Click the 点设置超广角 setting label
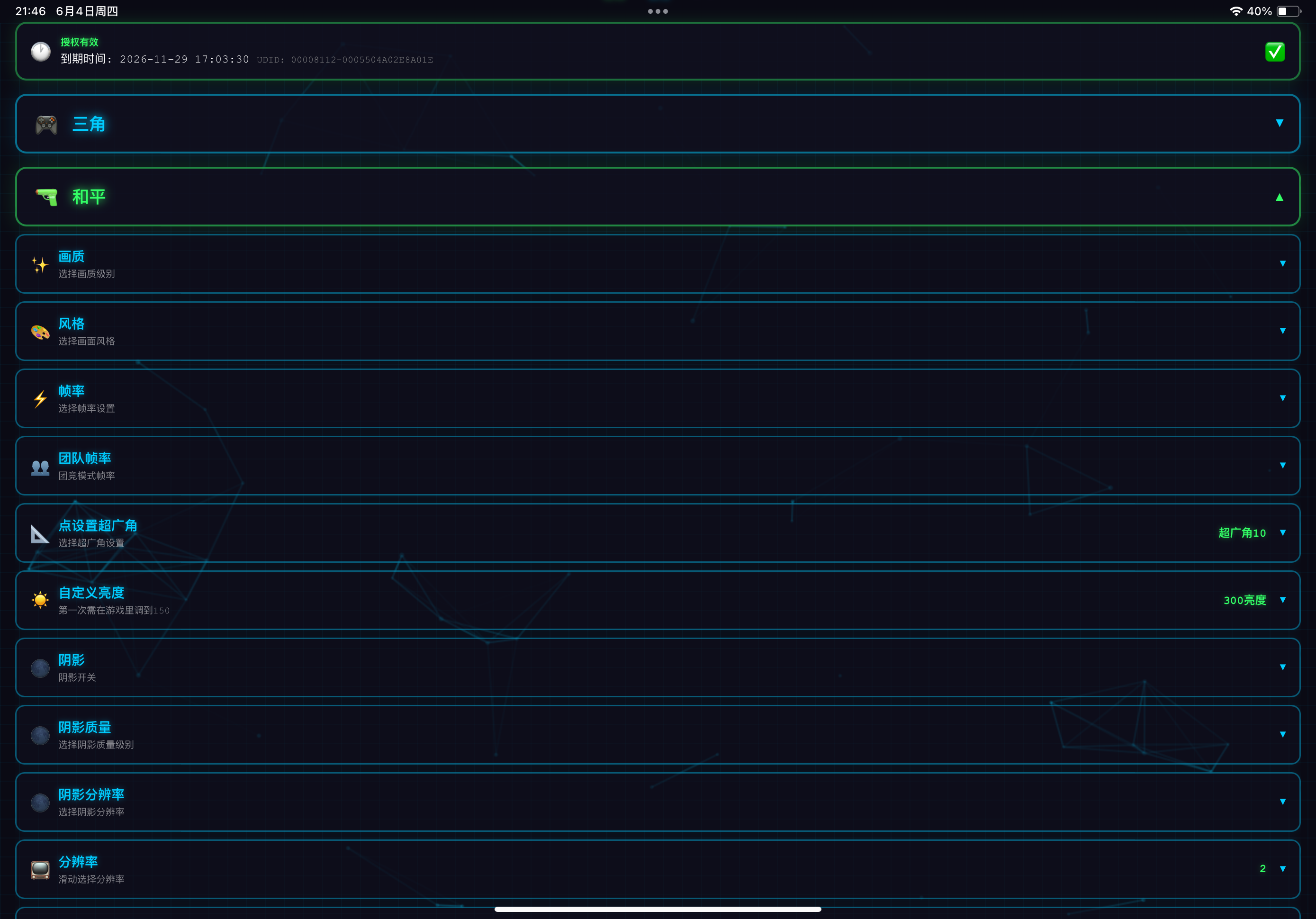Image resolution: width=1316 pixels, height=919 pixels. pos(98,526)
